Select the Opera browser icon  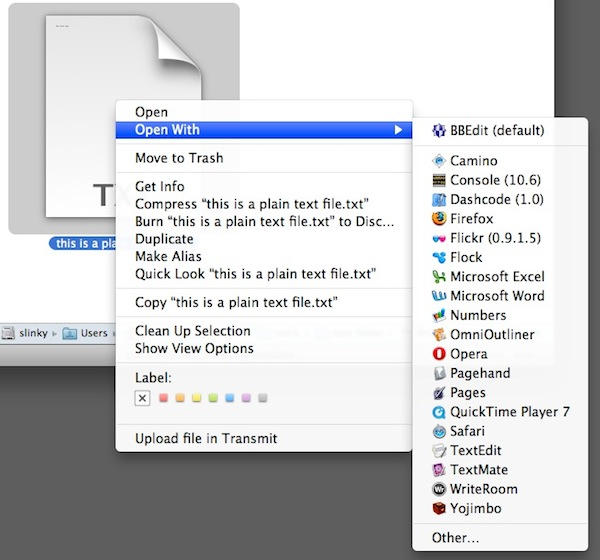click(x=439, y=354)
